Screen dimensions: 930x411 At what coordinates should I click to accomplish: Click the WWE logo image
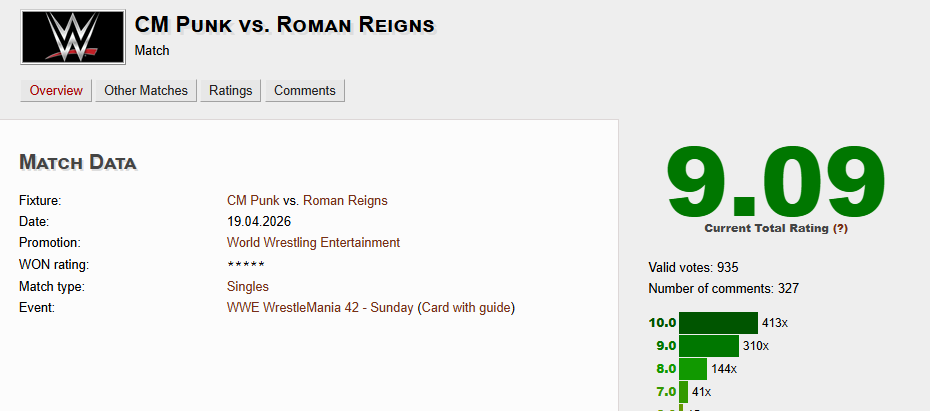tap(73, 37)
